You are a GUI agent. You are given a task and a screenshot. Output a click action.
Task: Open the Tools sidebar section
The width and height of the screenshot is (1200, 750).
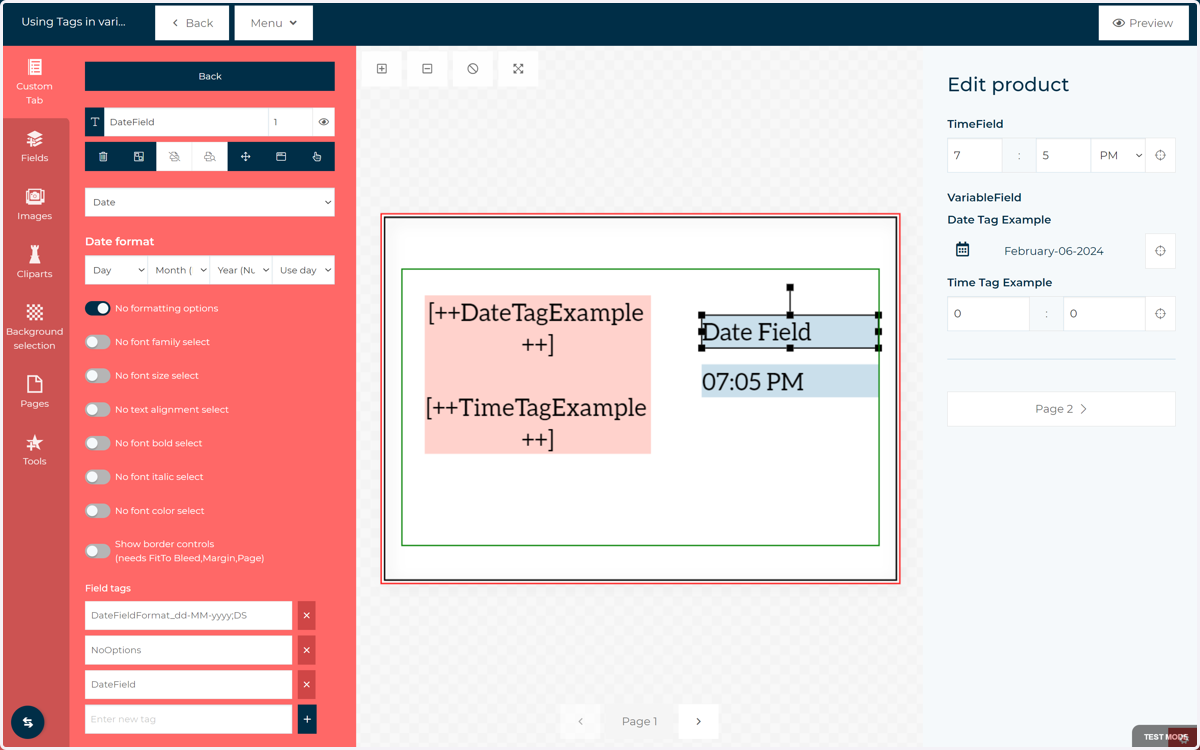click(x=35, y=450)
